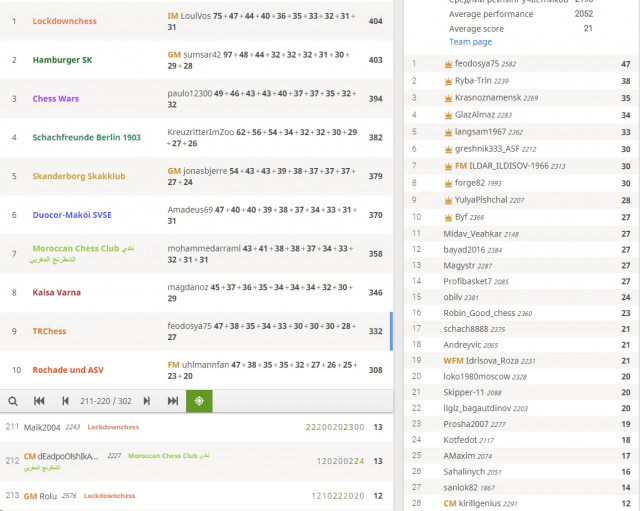Click page indicator 211-220 / 302
The width and height of the screenshot is (640, 511).
(106, 401)
